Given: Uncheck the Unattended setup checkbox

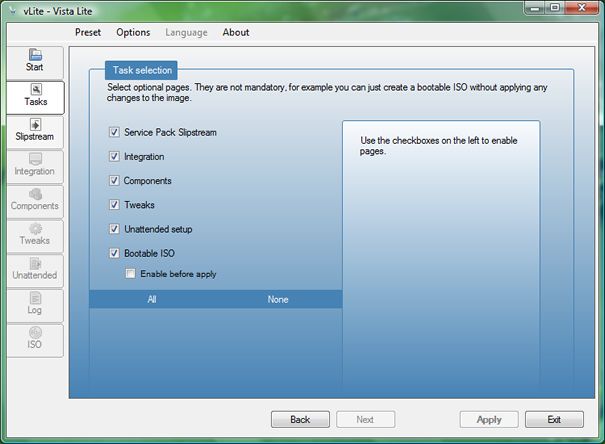Looking at the screenshot, I should tap(114, 229).
